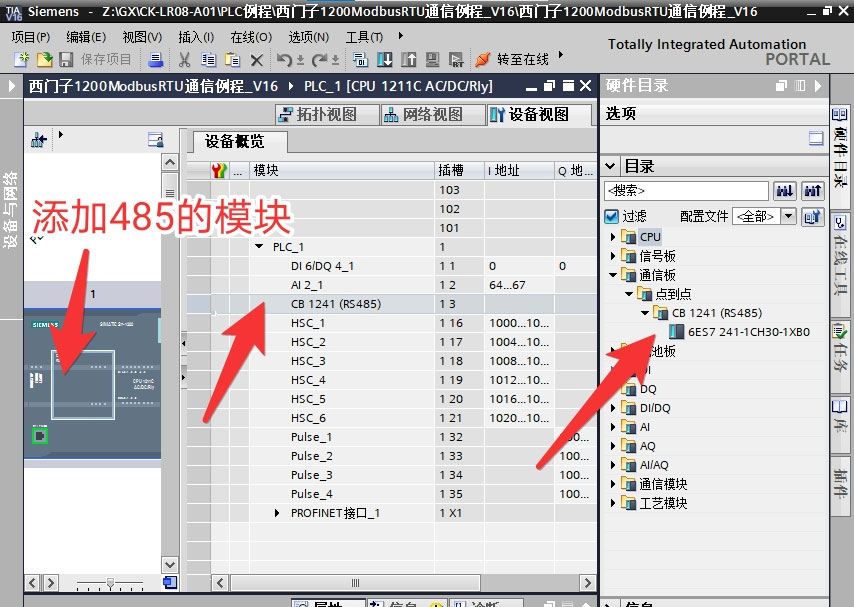Click the cut scissors icon
This screenshot has width=854, height=607.
pyautogui.click(x=185, y=59)
